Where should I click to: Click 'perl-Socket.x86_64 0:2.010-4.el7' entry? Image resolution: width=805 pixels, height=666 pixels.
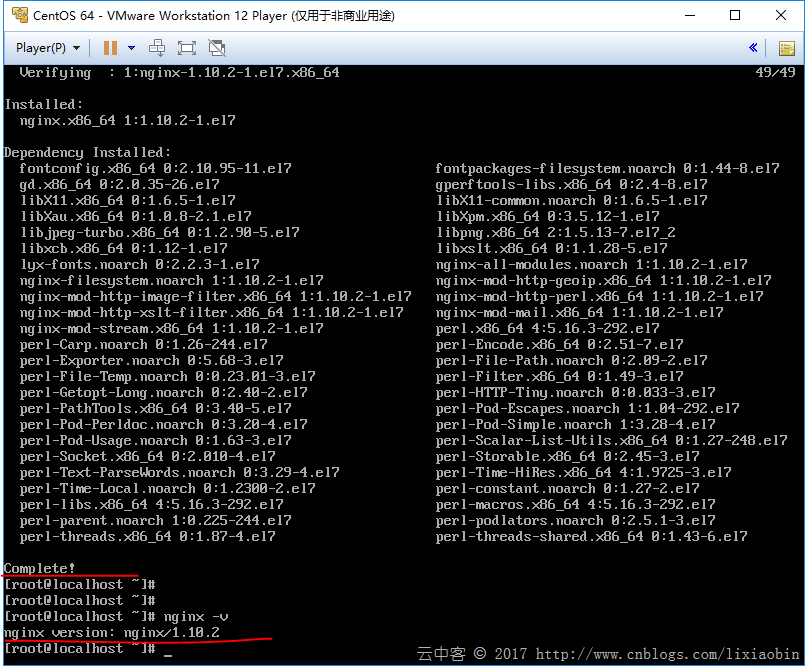(147, 456)
